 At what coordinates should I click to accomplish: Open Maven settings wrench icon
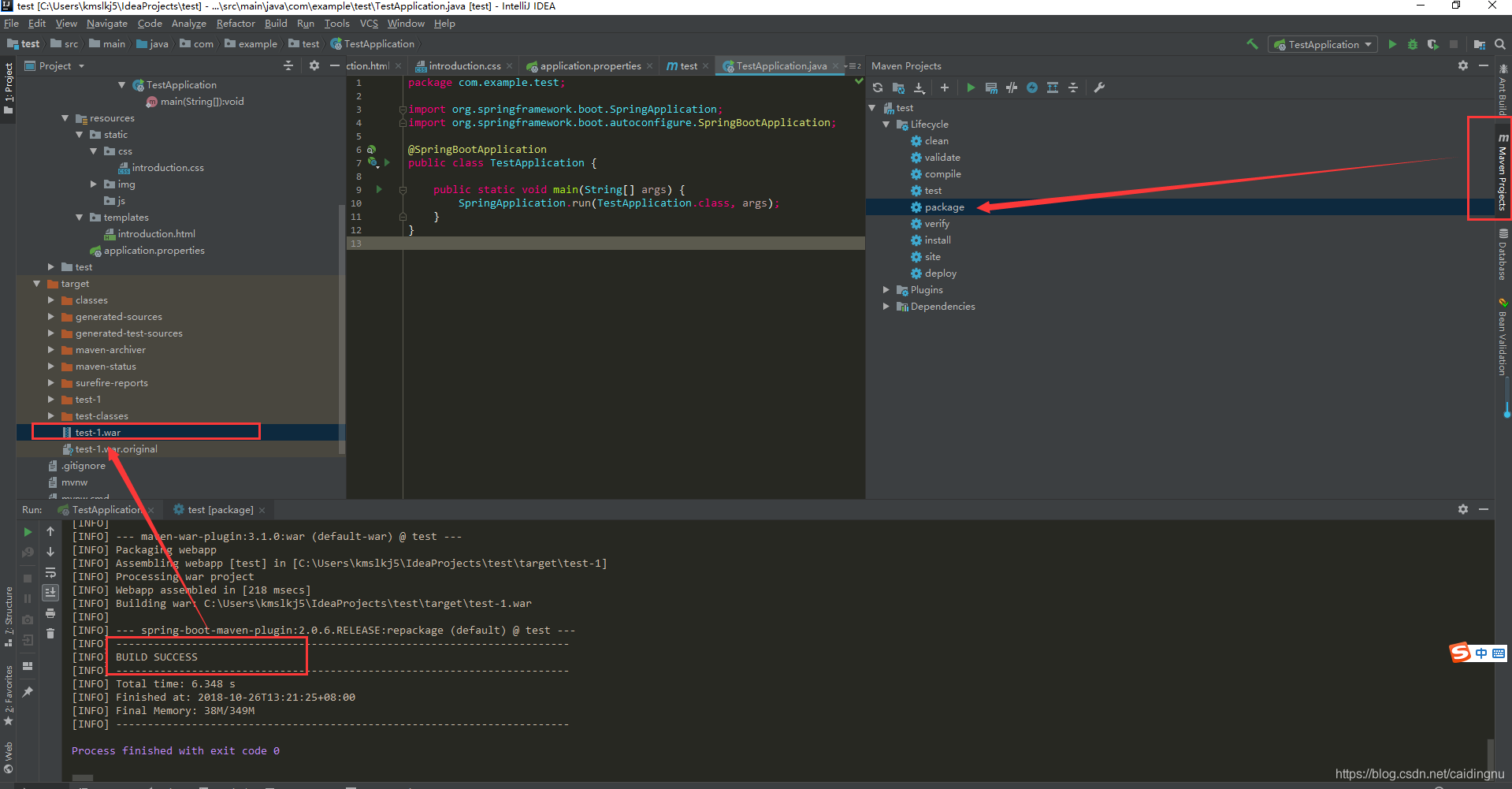point(1099,87)
